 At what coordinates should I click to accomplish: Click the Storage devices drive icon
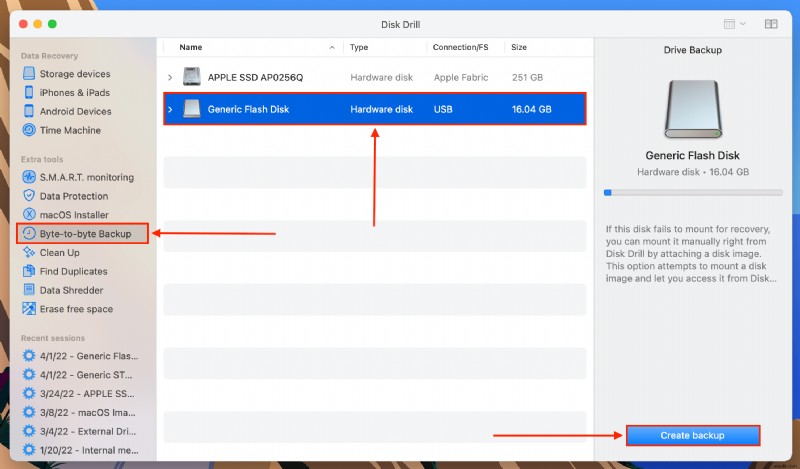pyautogui.click(x=29, y=73)
